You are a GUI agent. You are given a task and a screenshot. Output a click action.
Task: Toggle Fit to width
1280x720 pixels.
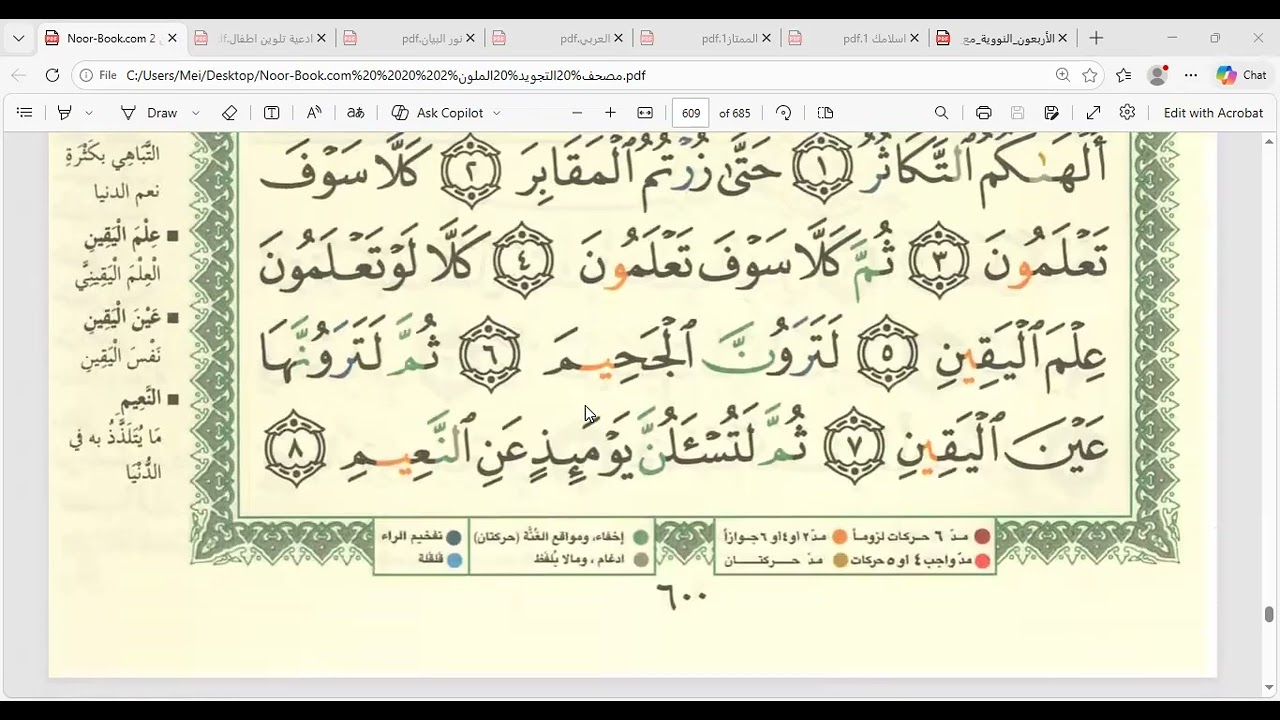pos(645,113)
